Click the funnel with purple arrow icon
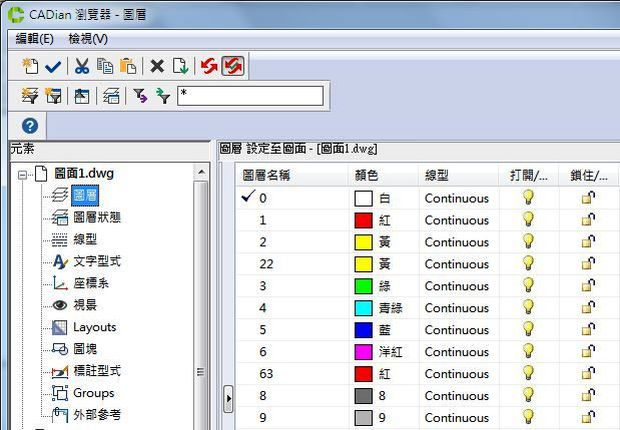This screenshot has height=430, width=620. [140, 96]
